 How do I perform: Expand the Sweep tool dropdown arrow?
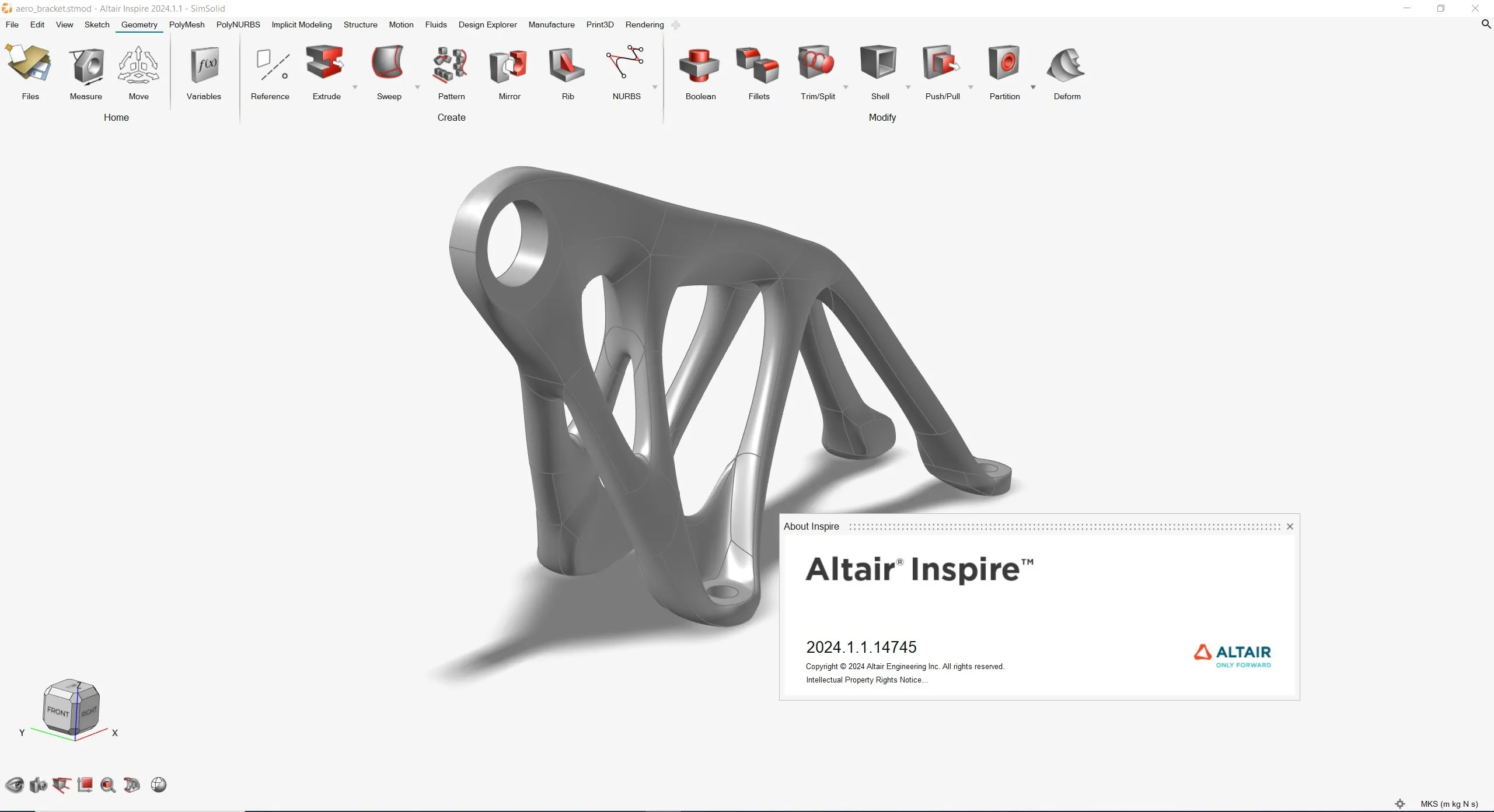[417, 87]
